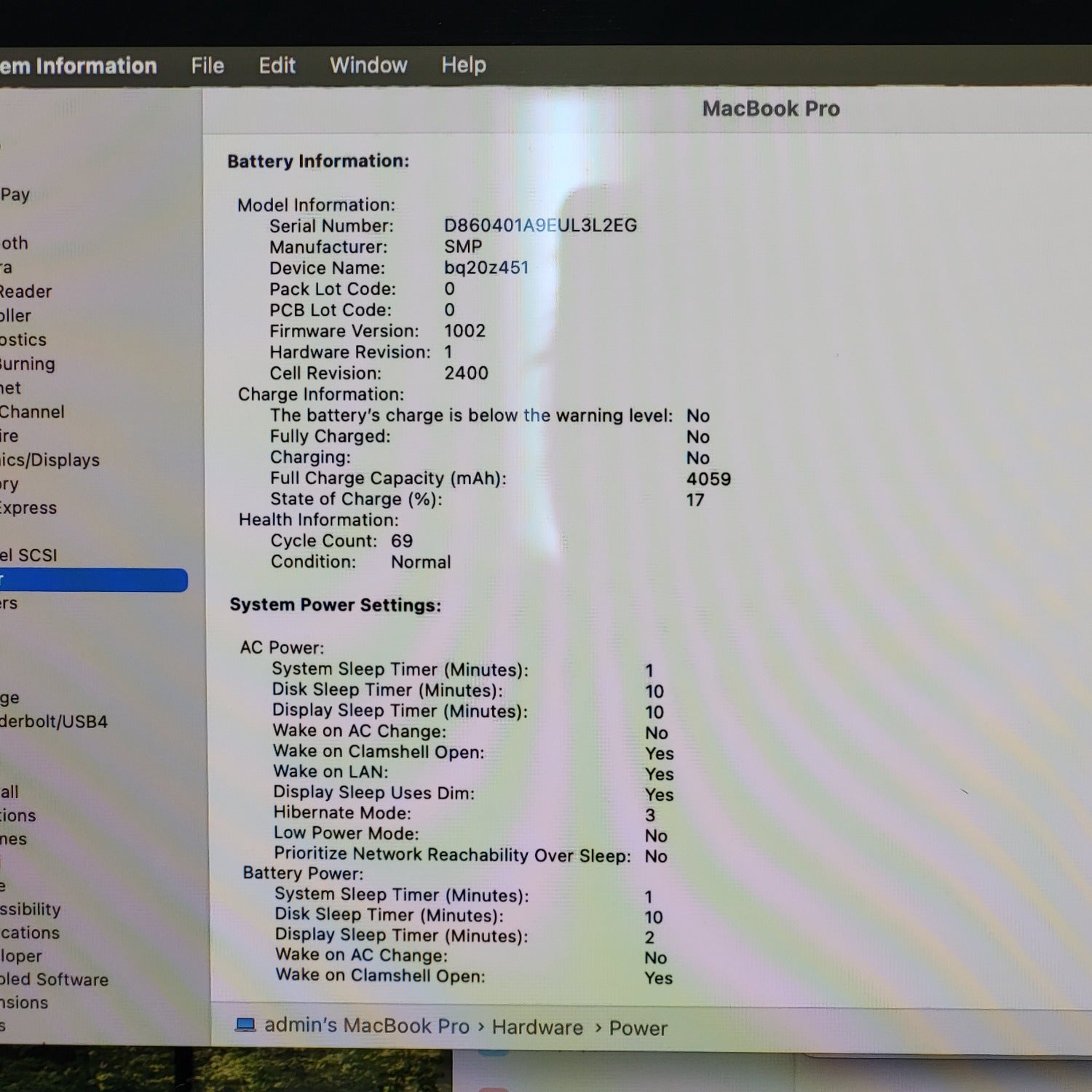
Task: Select the Card Reader sidebar item
Action: [26, 291]
